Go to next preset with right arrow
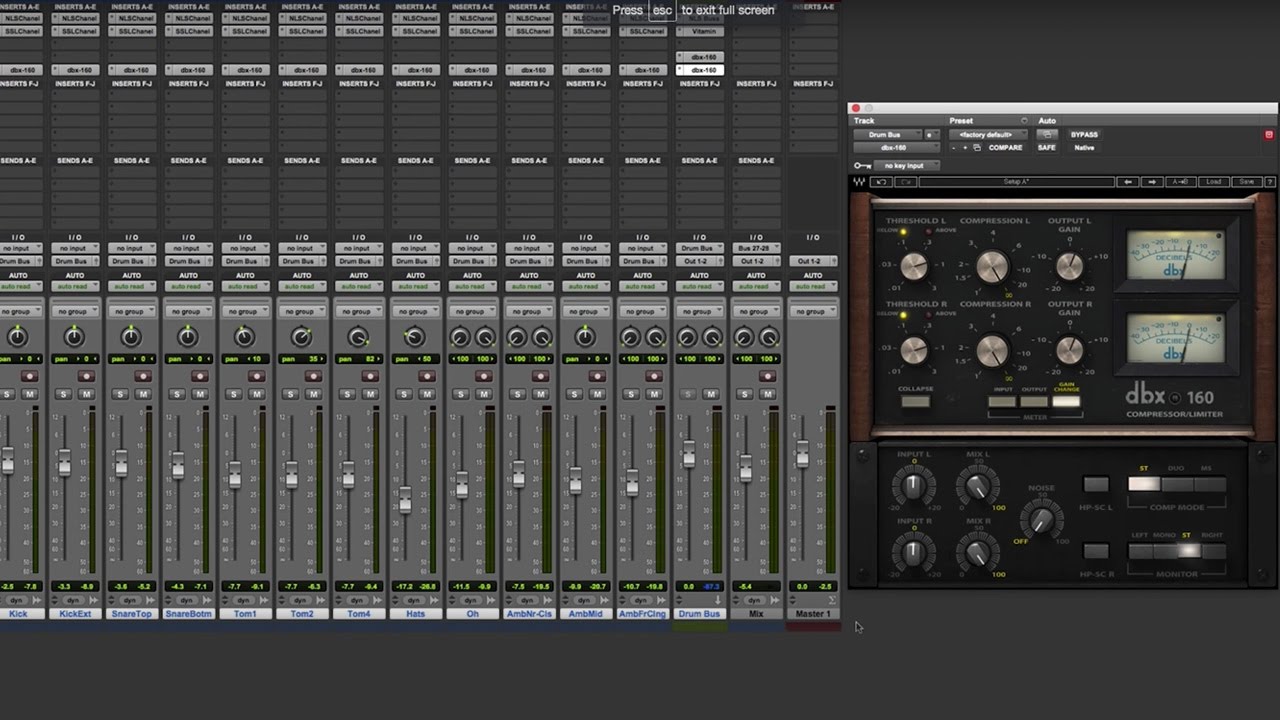The width and height of the screenshot is (1280, 720). click(x=1151, y=182)
